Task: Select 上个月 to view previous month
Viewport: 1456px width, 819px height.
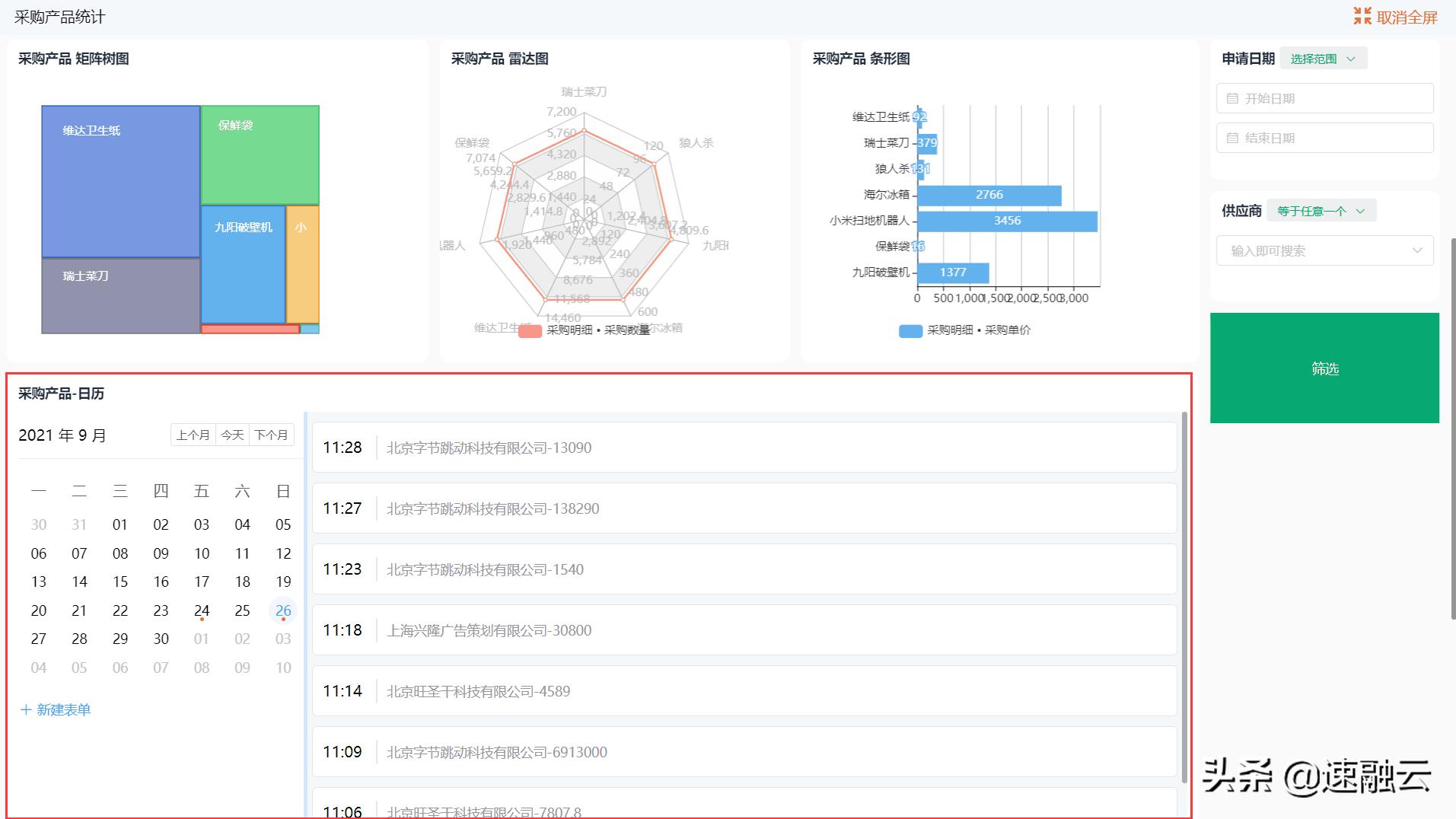Action: [x=193, y=435]
